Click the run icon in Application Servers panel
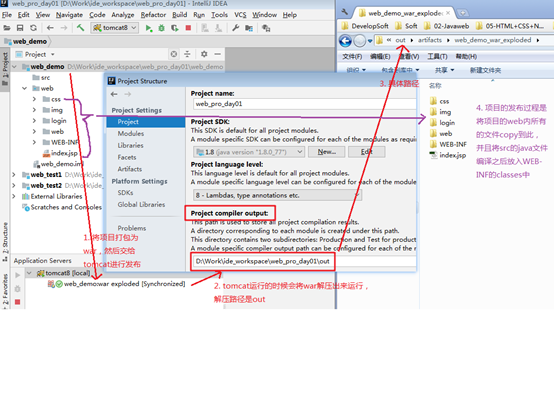This screenshot has width=554, height=393. (x=18, y=275)
